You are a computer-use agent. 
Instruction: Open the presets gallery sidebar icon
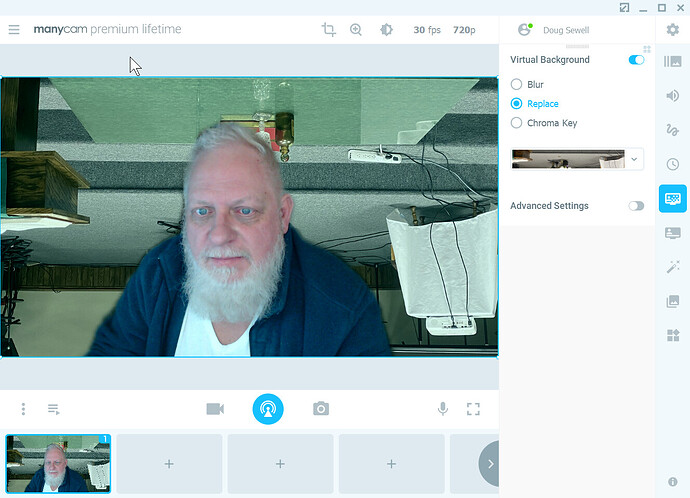(x=672, y=61)
